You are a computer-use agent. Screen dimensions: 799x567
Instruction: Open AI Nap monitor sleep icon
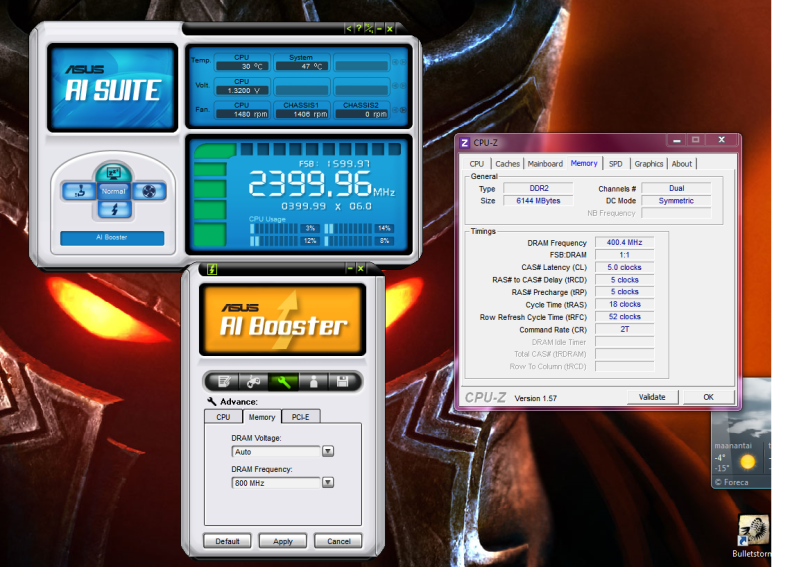[114, 173]
